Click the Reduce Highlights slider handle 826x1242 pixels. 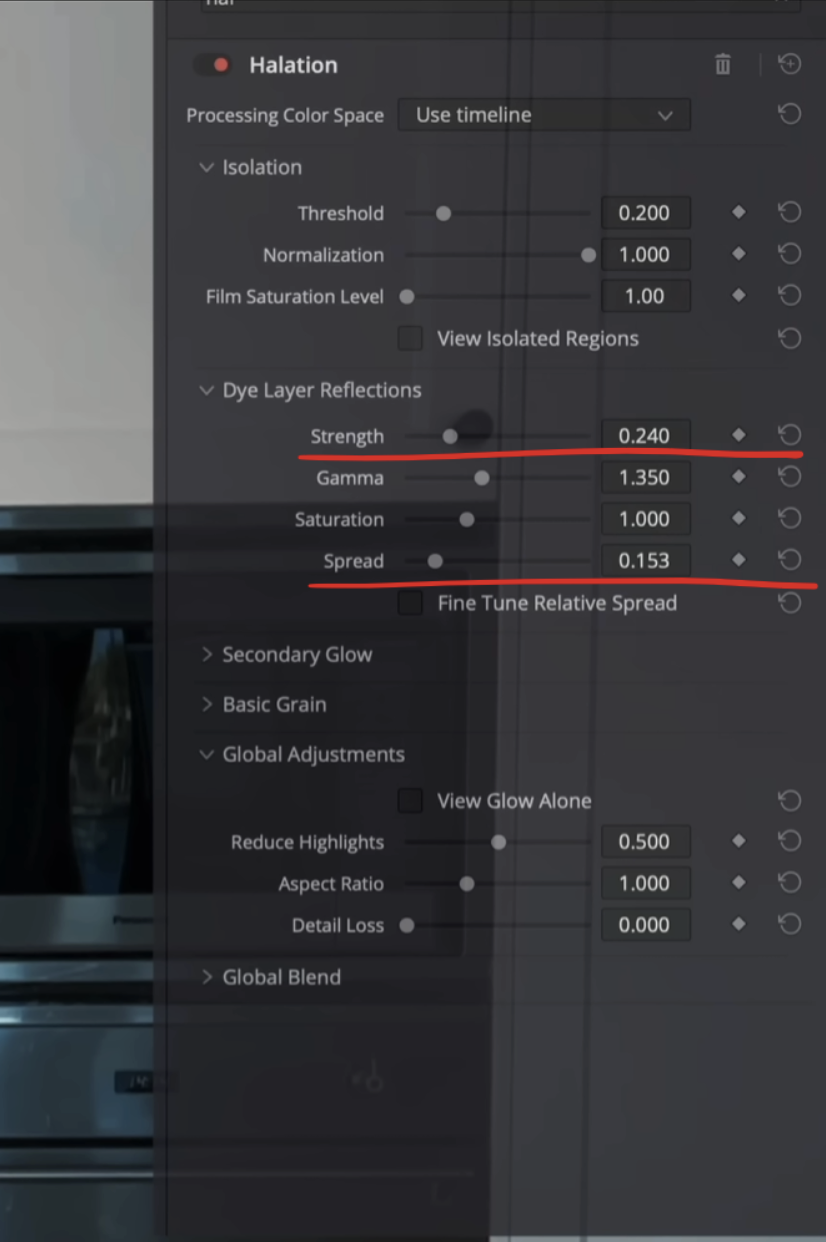point(498,842)
